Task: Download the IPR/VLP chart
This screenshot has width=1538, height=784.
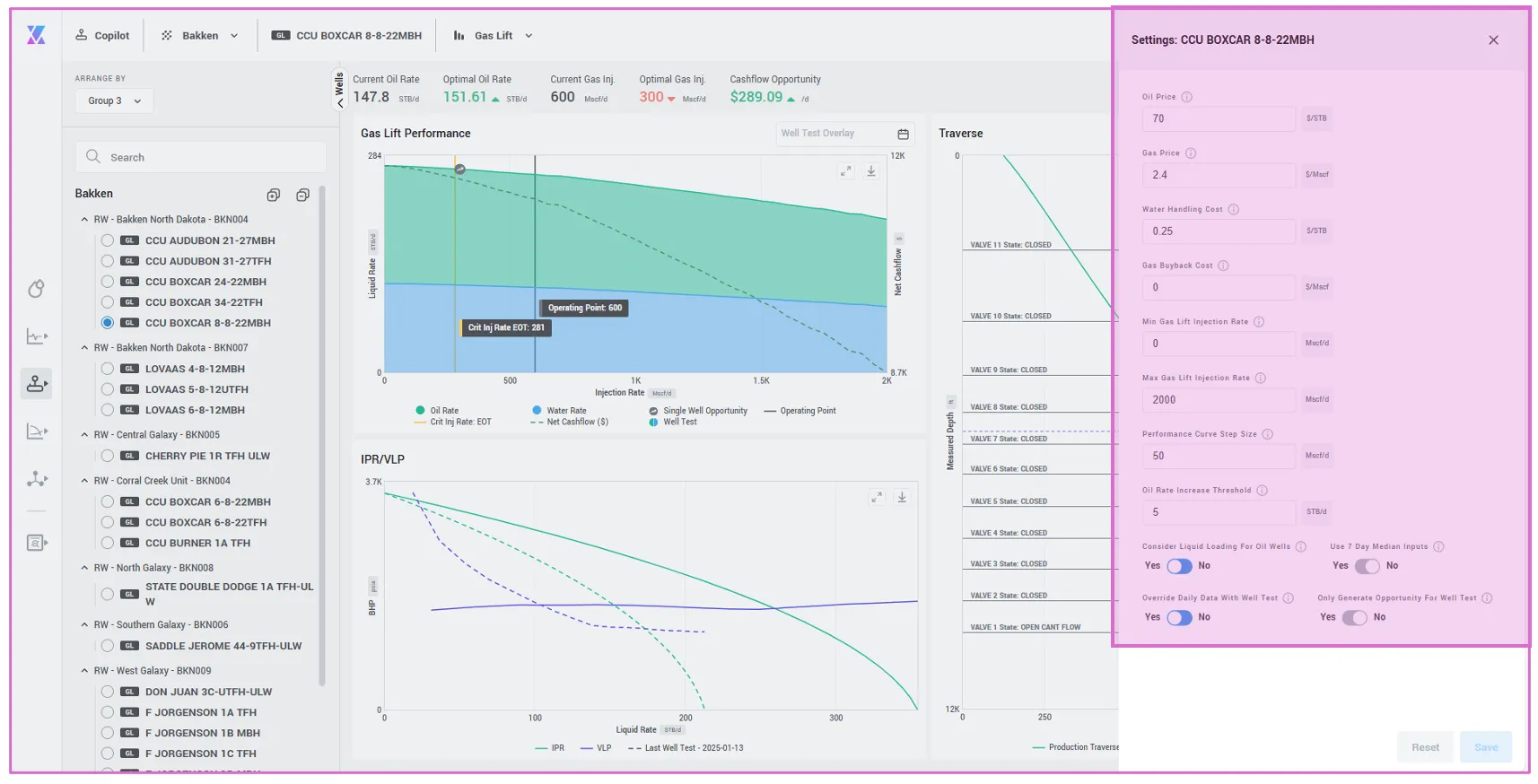Action: point(902,497)
